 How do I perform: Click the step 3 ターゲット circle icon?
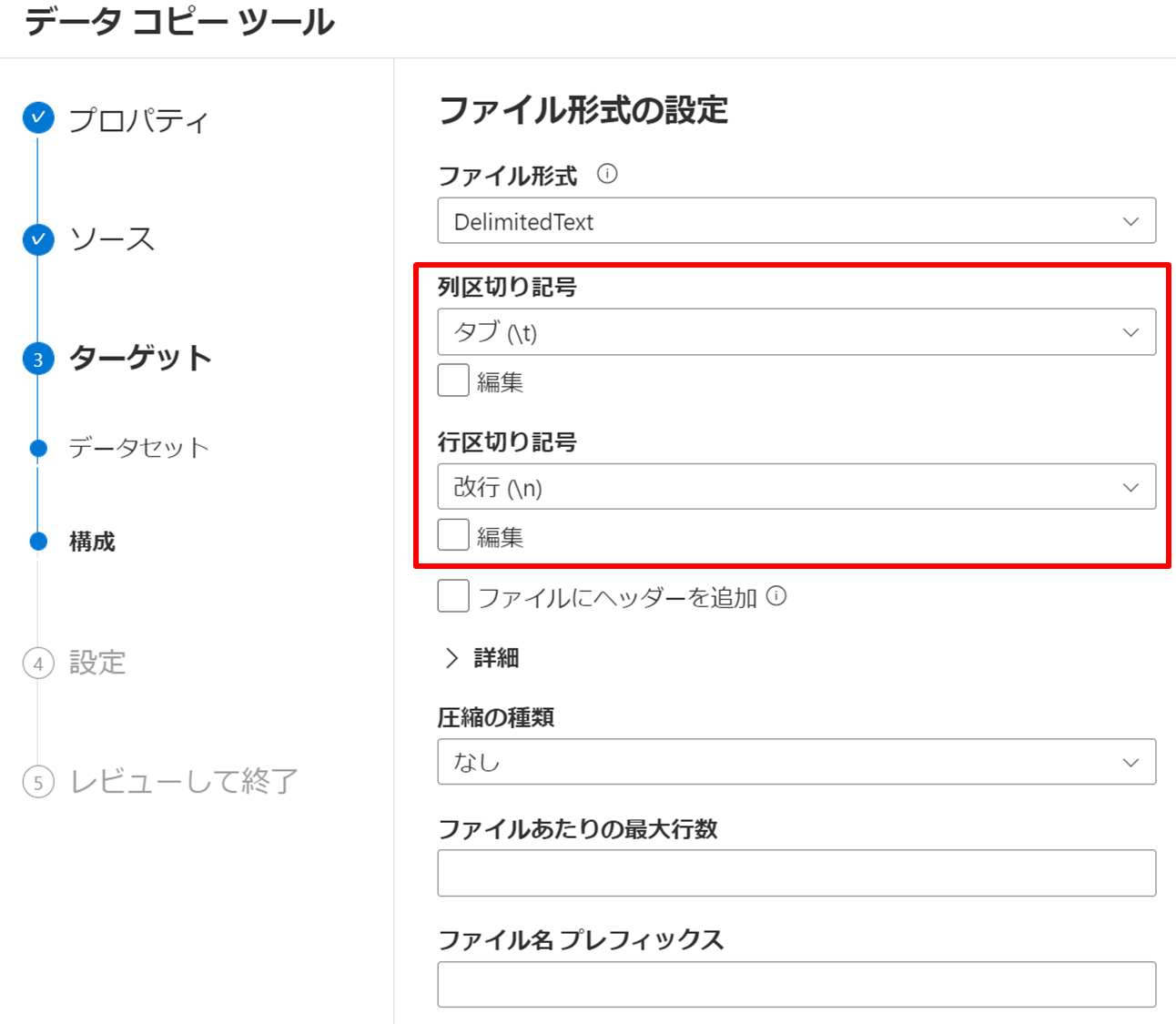pyautogui.click(x=38, y=359)
